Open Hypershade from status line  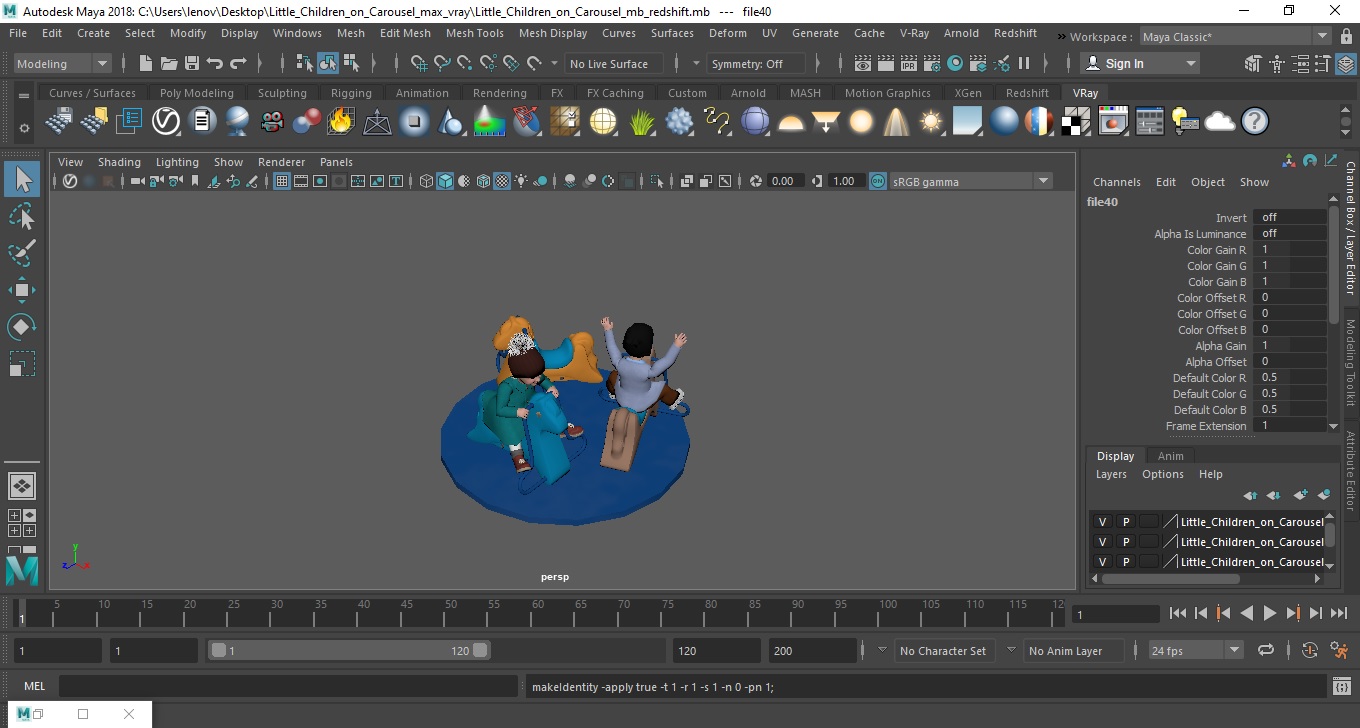[955, 63]
